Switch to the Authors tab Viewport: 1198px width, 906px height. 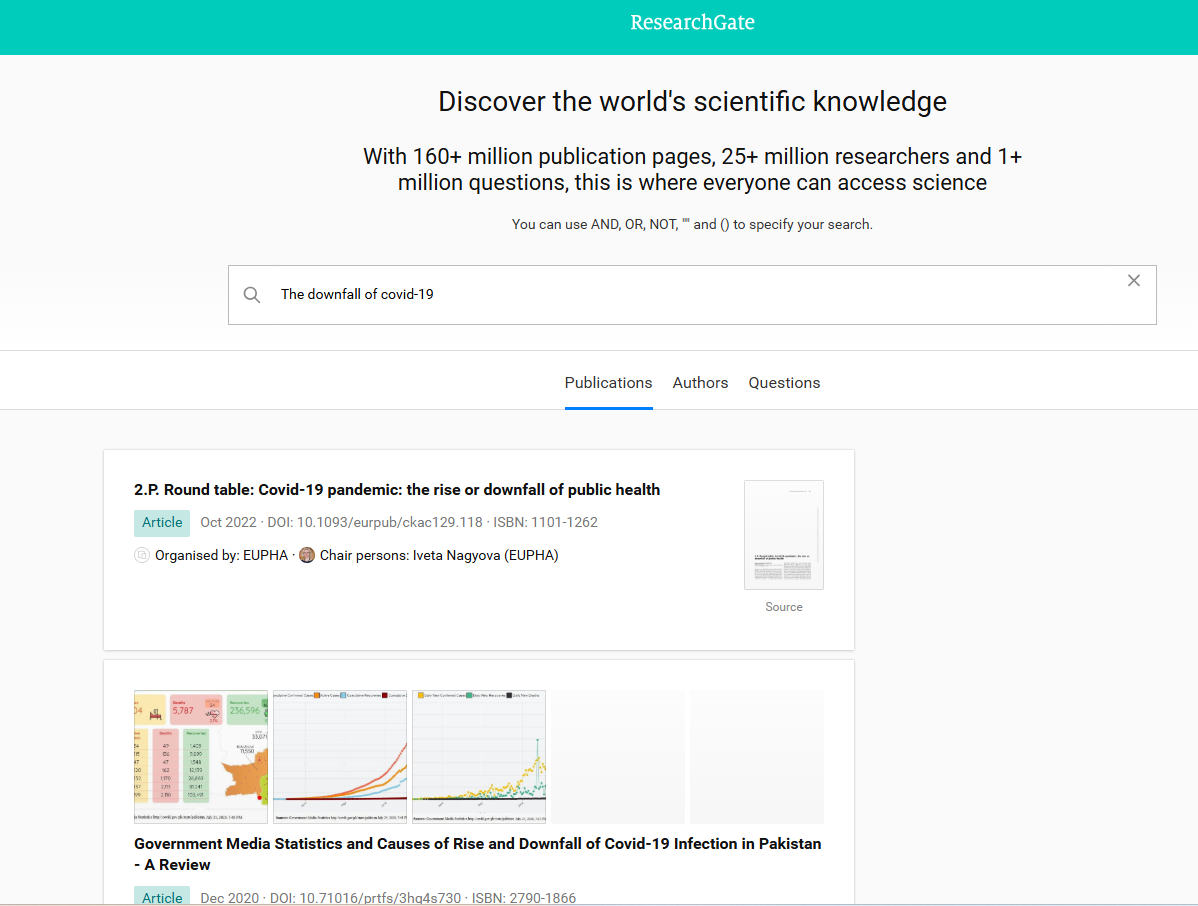(x=700, y=382)
